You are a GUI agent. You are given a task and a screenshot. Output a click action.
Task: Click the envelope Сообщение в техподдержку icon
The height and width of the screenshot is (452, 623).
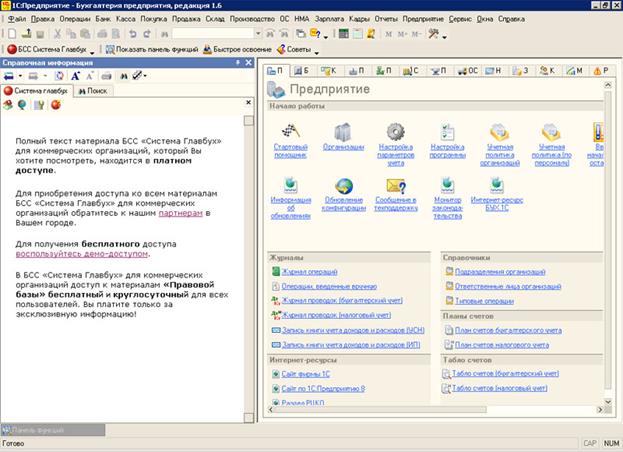pyautogui.click(x=396, y=186)
